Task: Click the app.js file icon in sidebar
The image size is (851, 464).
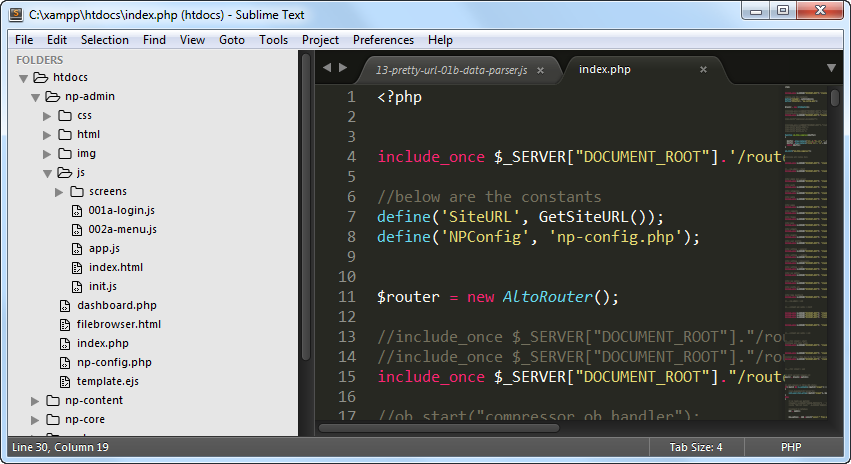Action: (x=78, y=248)
